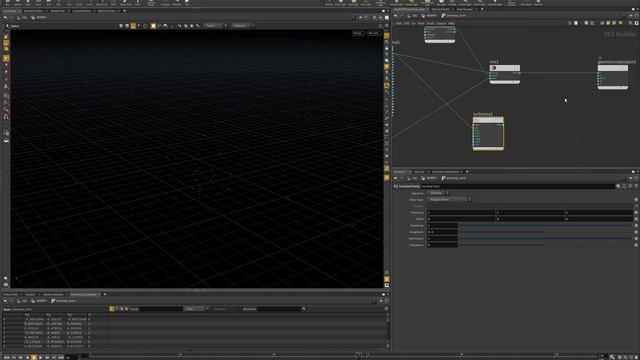640x360 pixels.
Task: Click the third Offset input field
Action: 599,219
